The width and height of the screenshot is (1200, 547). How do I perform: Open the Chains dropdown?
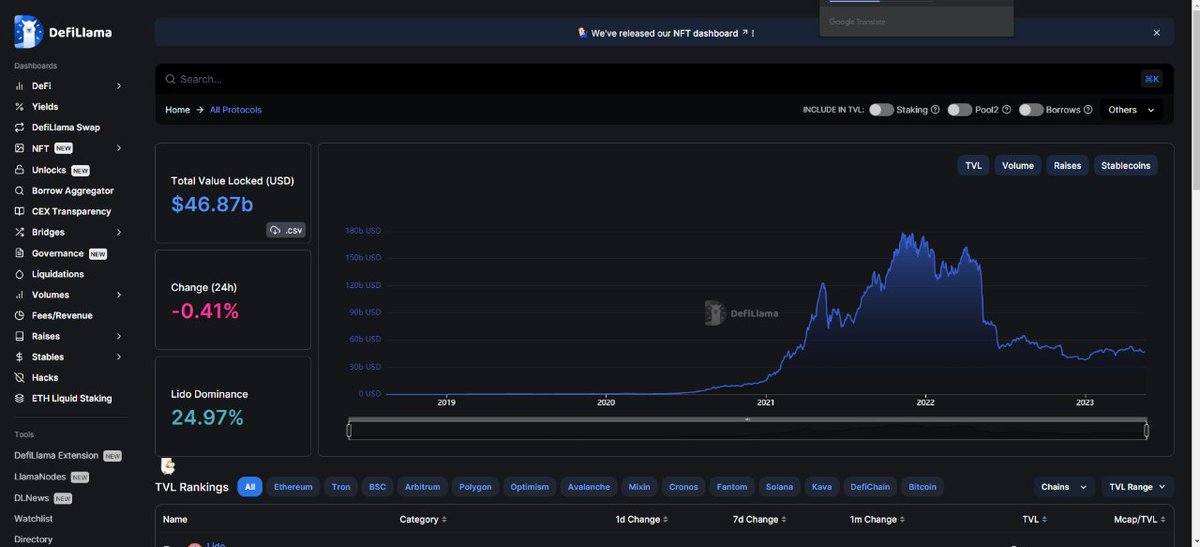point(1064,487)
